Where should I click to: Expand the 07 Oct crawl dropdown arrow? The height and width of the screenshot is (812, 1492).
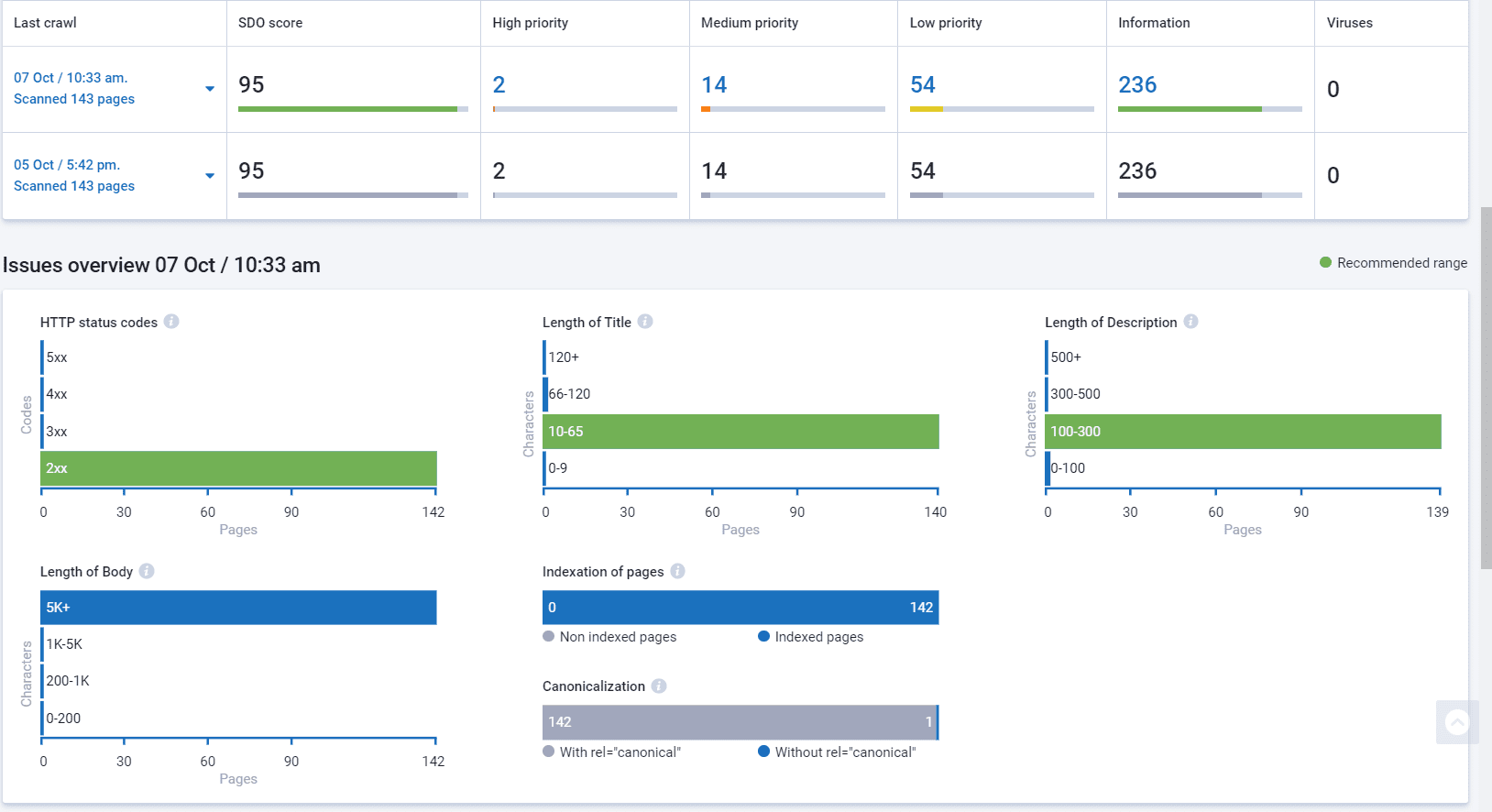click(210, 89)
